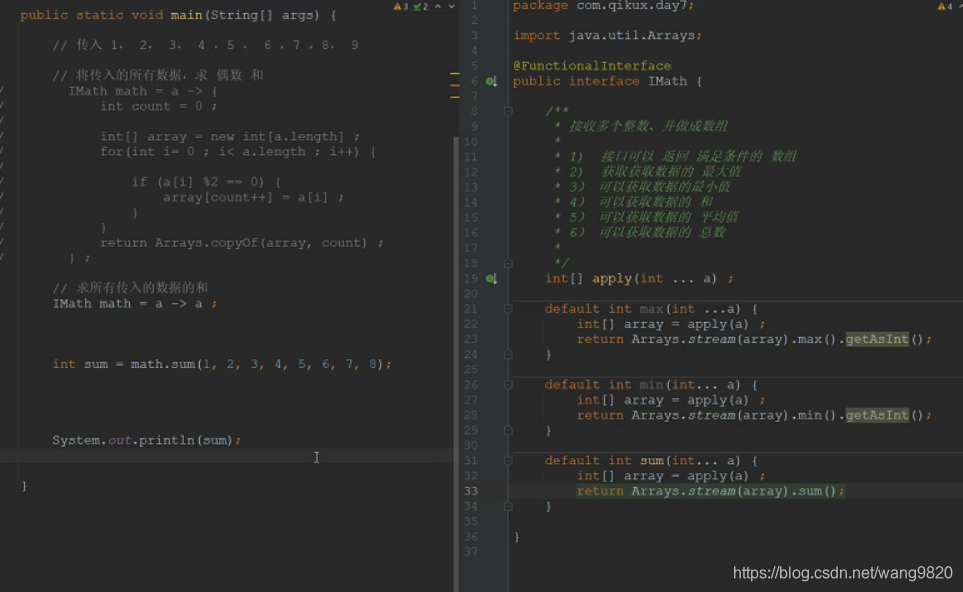
Task: Click the '@FunctionalInterface' annotation
Action: (592, 66)
